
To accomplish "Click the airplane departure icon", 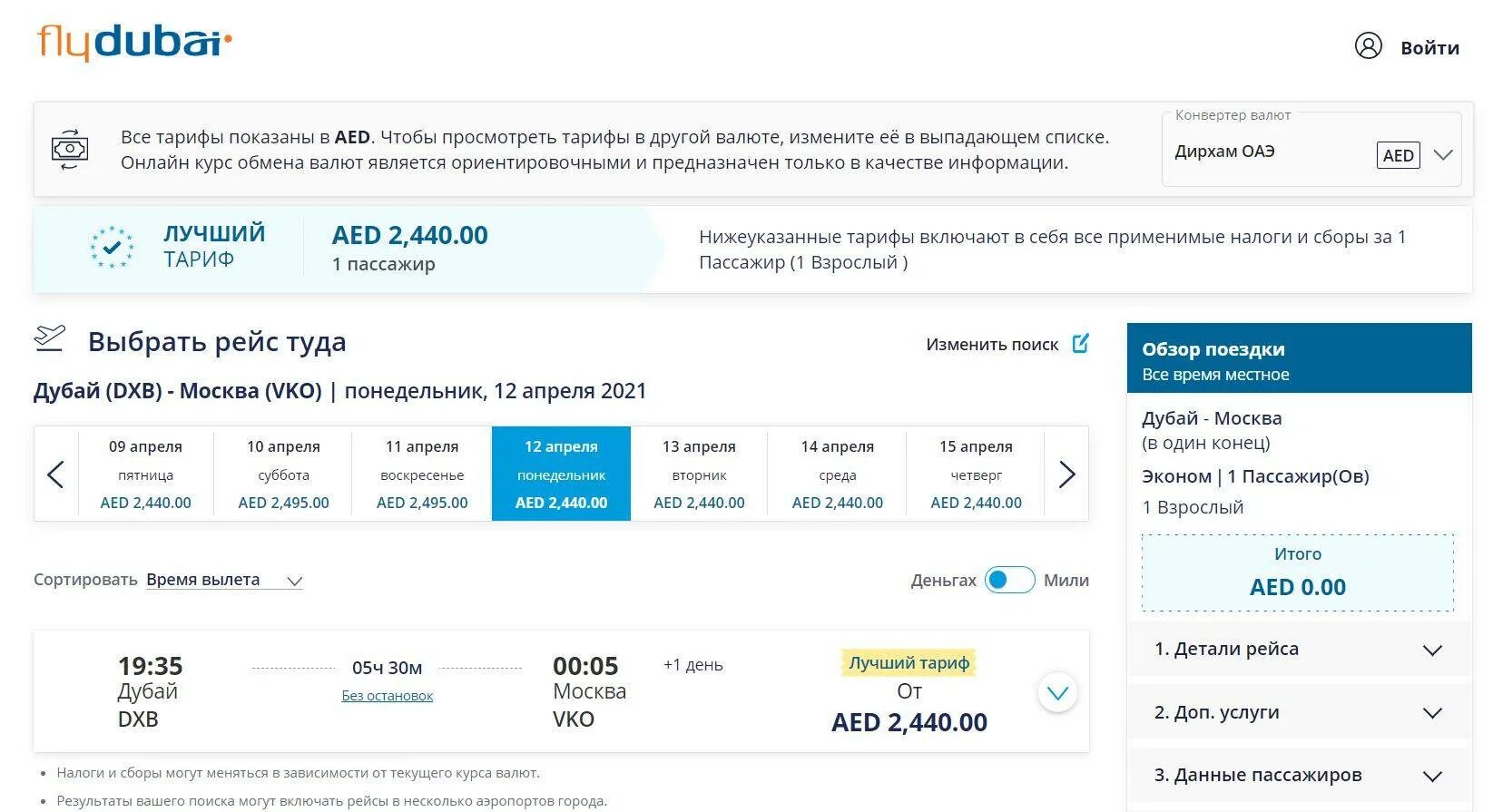I will click(50, 338).
